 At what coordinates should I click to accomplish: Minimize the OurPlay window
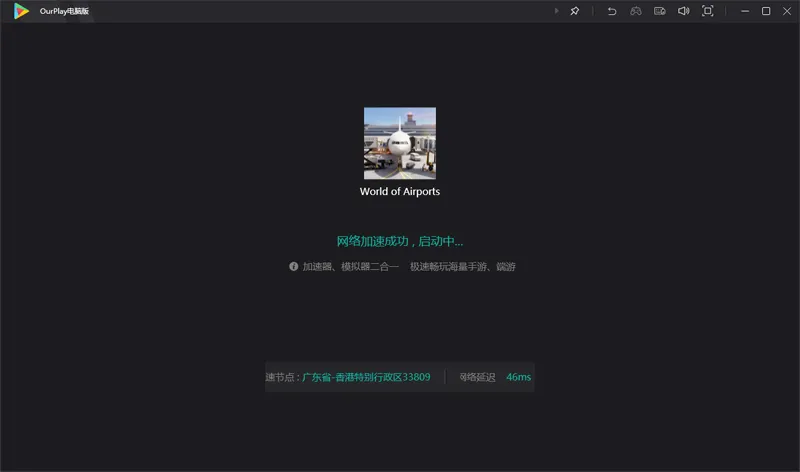click(745, 11)
